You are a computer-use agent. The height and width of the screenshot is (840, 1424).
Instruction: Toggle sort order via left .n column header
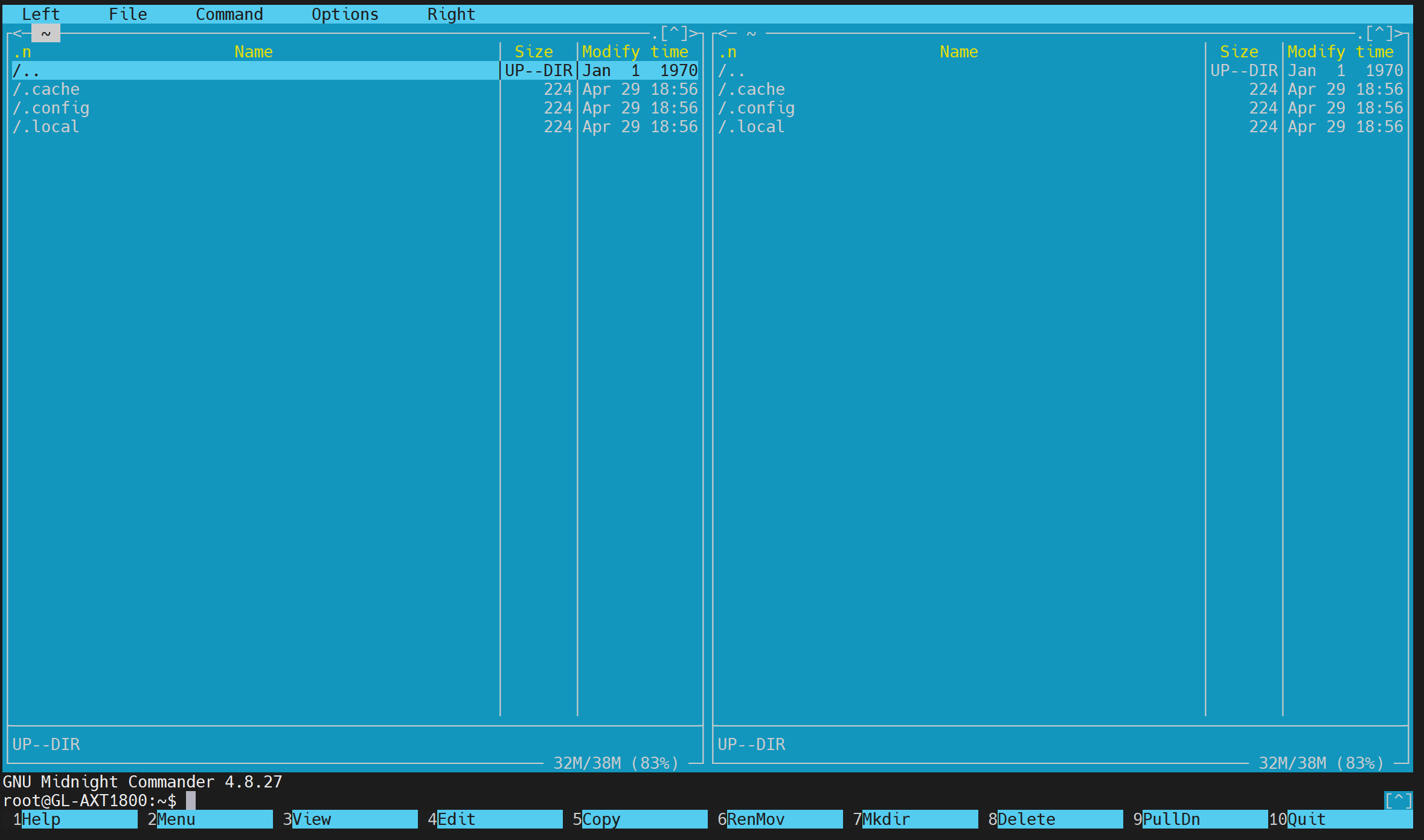(22, 52)
